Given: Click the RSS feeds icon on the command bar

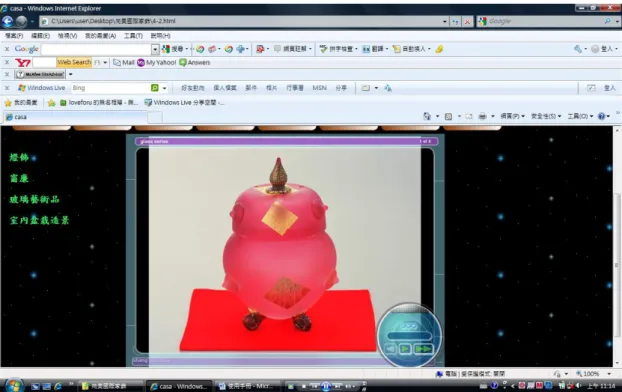Looking at the screenshot, I should click(x=449, y=116).
